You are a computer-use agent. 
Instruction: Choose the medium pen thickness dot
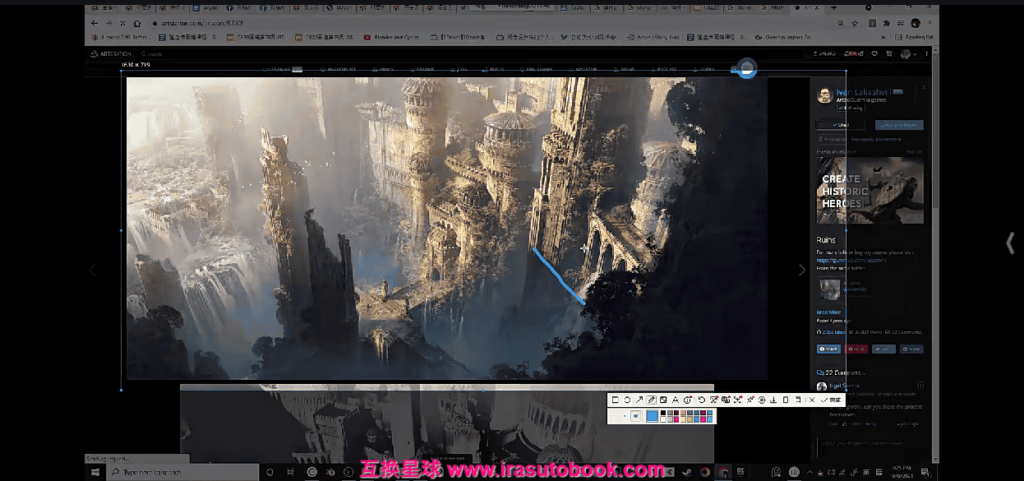coord(624,416)
